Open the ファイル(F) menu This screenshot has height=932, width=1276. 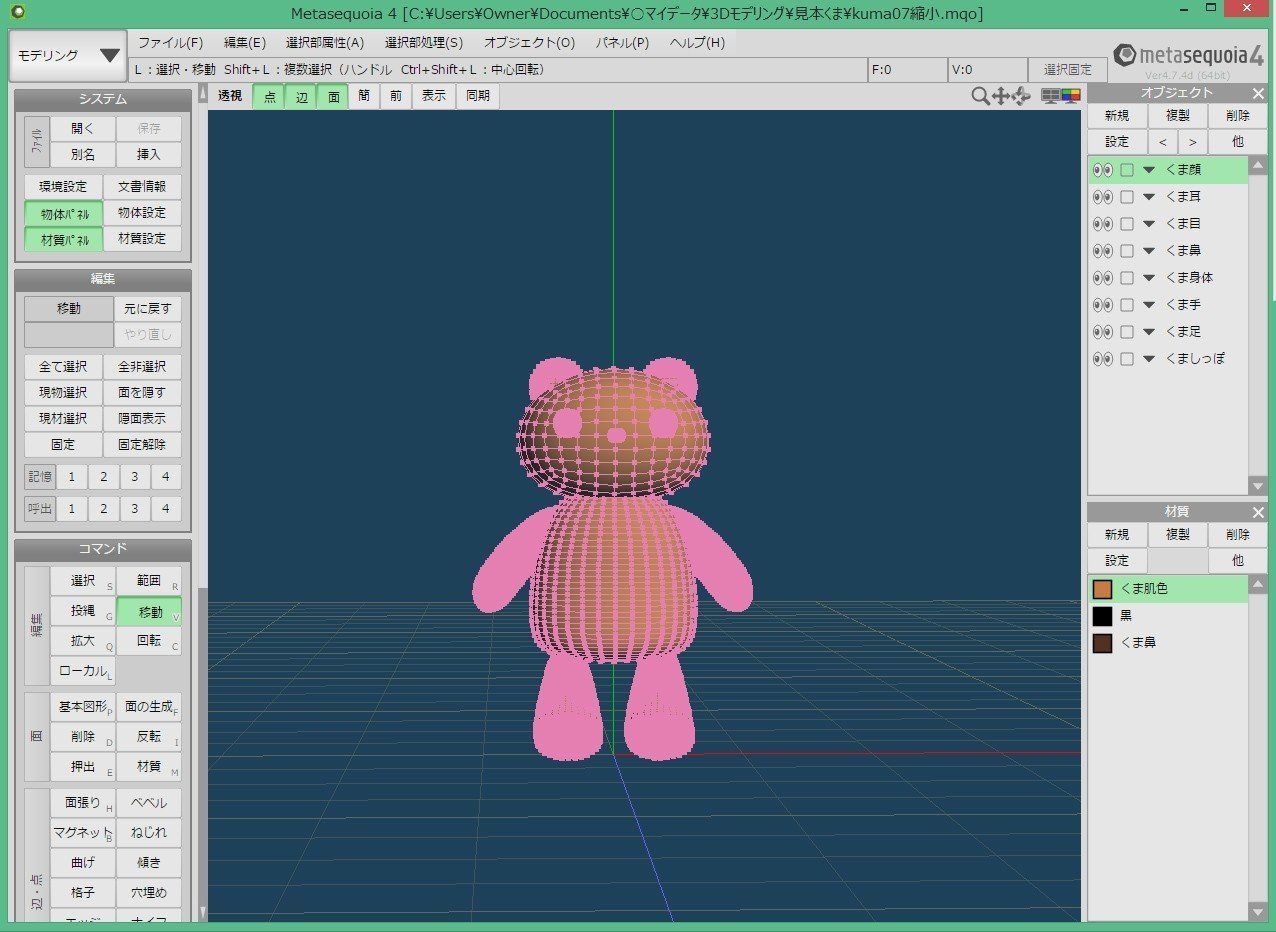pos(170,43)
